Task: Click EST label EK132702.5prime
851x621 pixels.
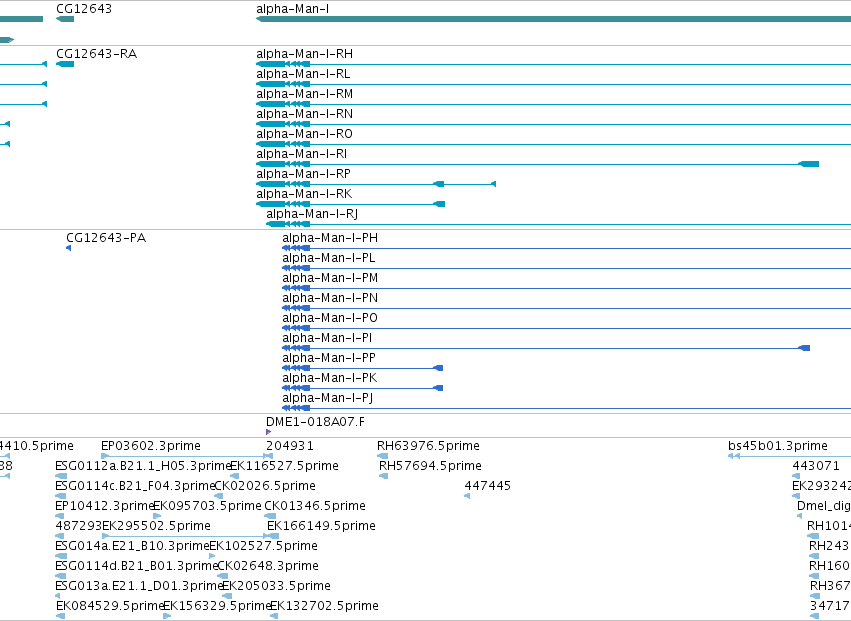Action: point(324,606)
